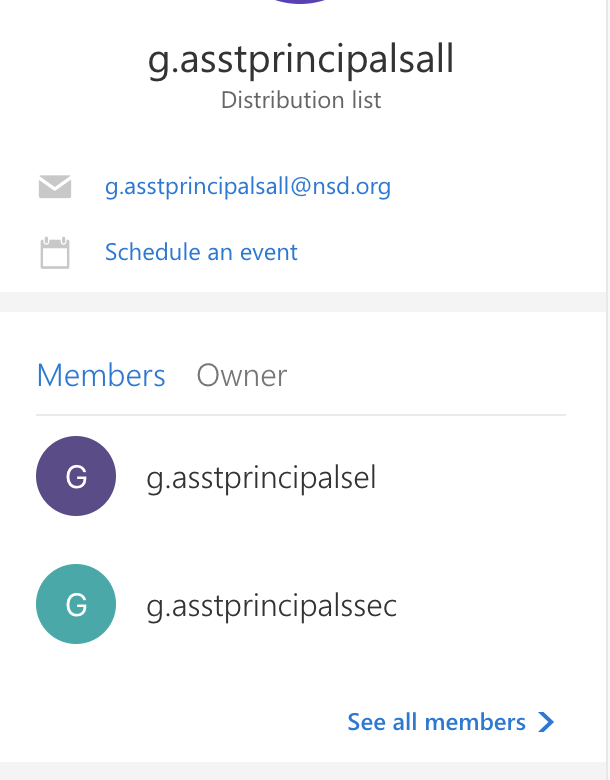Click the Schedule an event link
The width and height of the screenshot is (610, 780).
[201, 252]
